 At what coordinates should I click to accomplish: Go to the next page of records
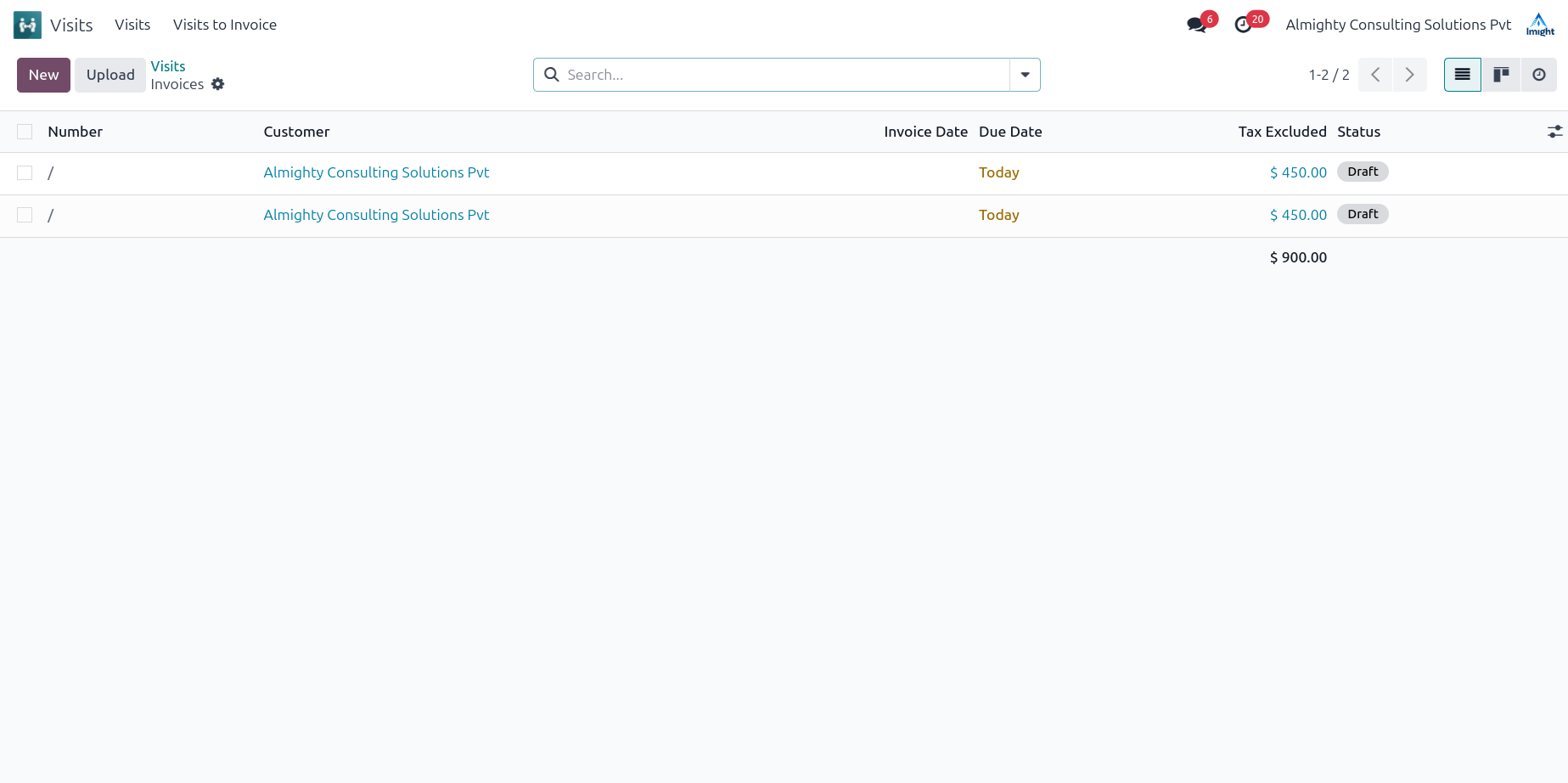point(1409,75)
